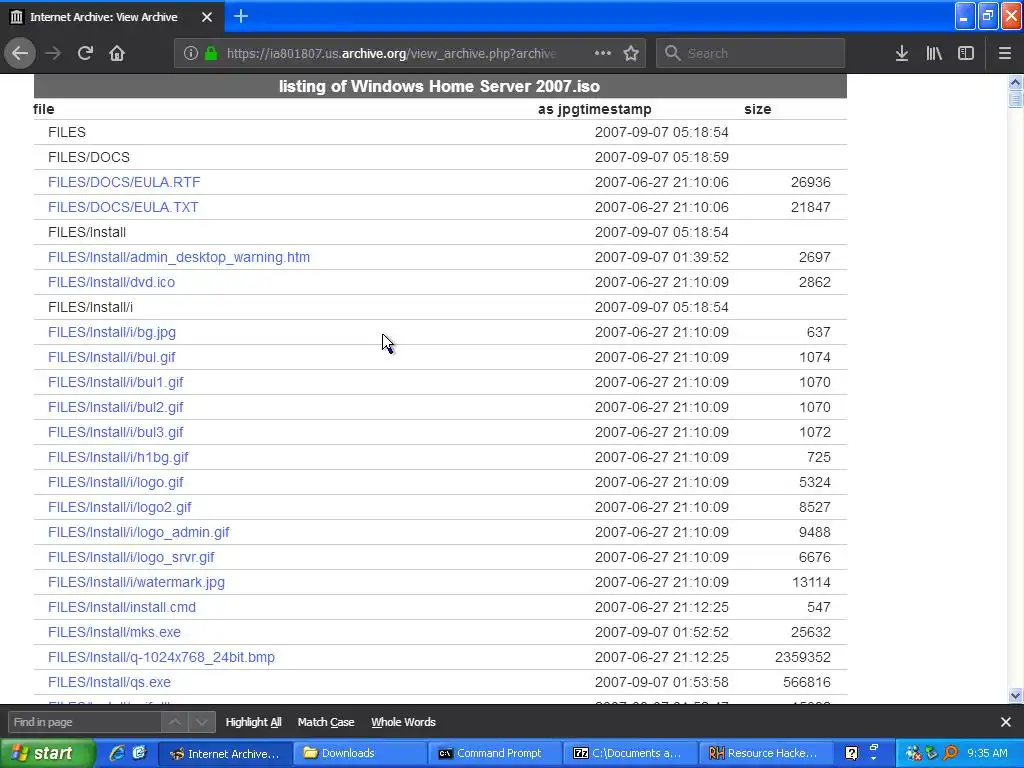Image resolution: width=1024 pixels, height=768 pixels.
Task: Open watermark.jpg file link
Action: (136, 583)
